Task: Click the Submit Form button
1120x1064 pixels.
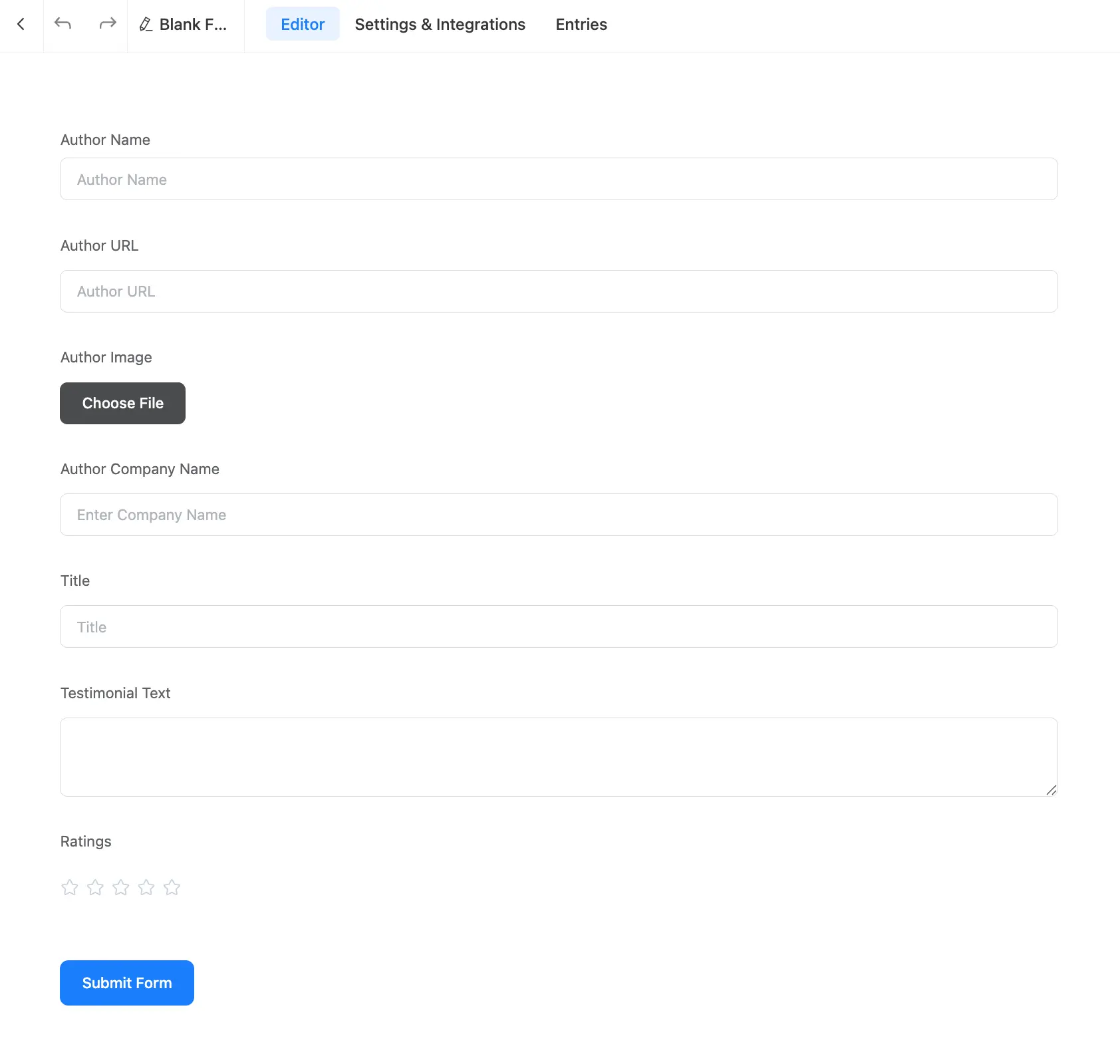Action: coord(127,983)
